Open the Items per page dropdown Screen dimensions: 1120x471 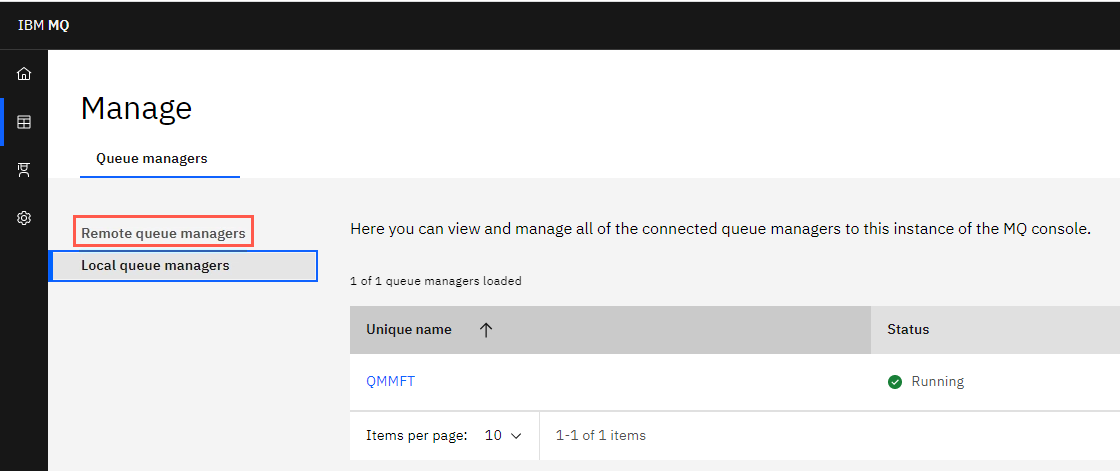pyautogui.click(x=503, y=435)
